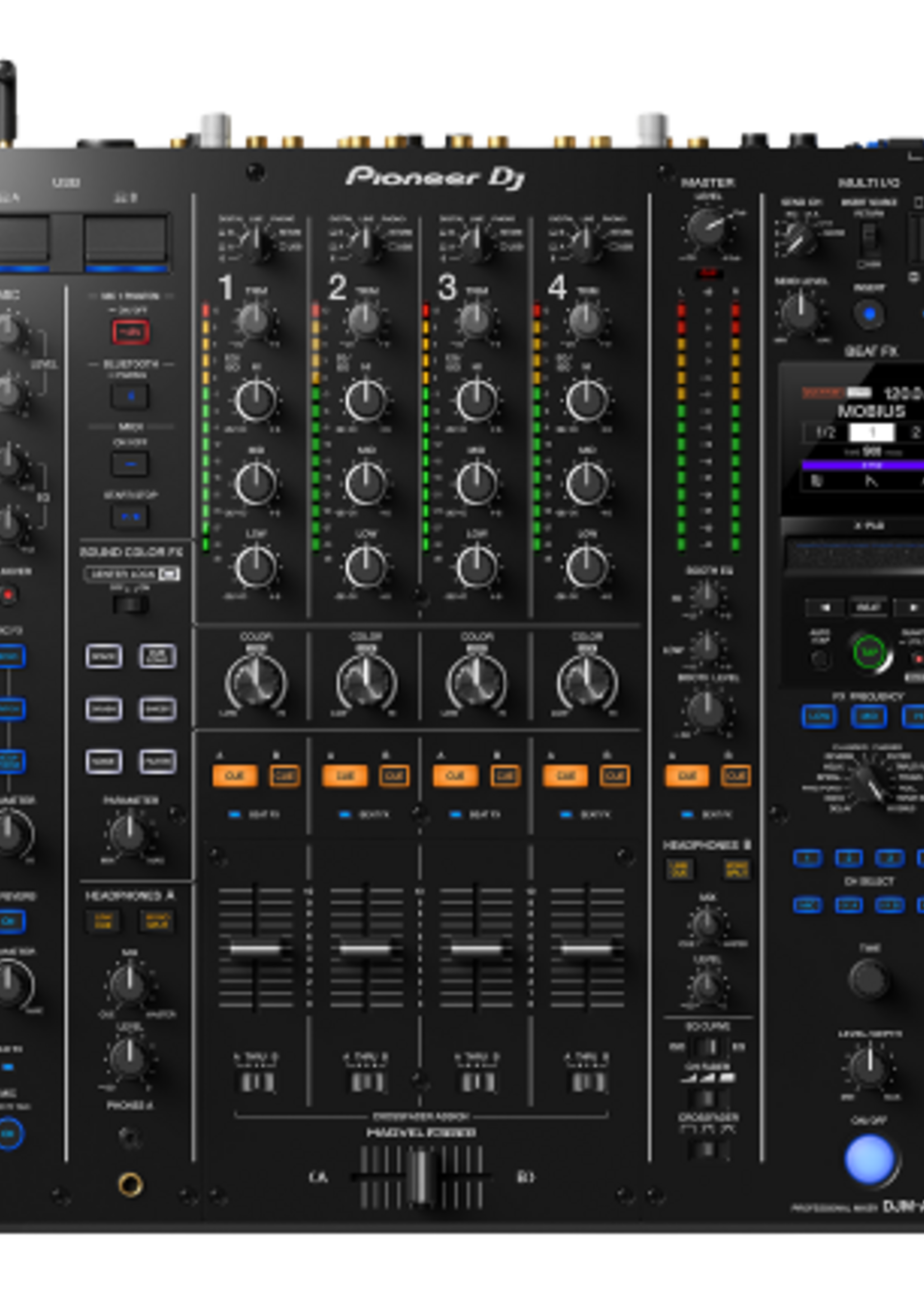Click the channel 1 HI EQ knob
Image resolution: width=924 pixels, height=1294 pixels.
coord(256,400)
